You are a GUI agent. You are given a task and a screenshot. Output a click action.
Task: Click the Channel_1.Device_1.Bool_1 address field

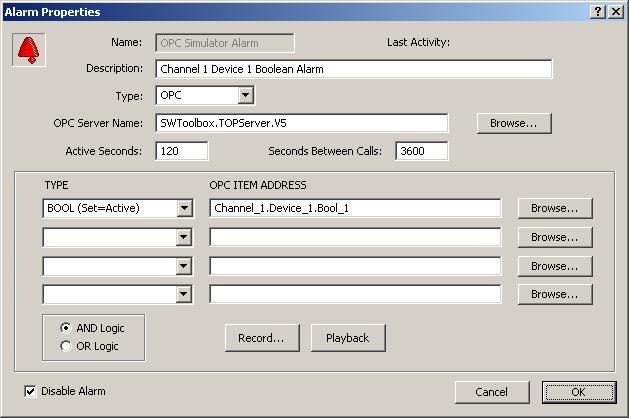(354, 208)
